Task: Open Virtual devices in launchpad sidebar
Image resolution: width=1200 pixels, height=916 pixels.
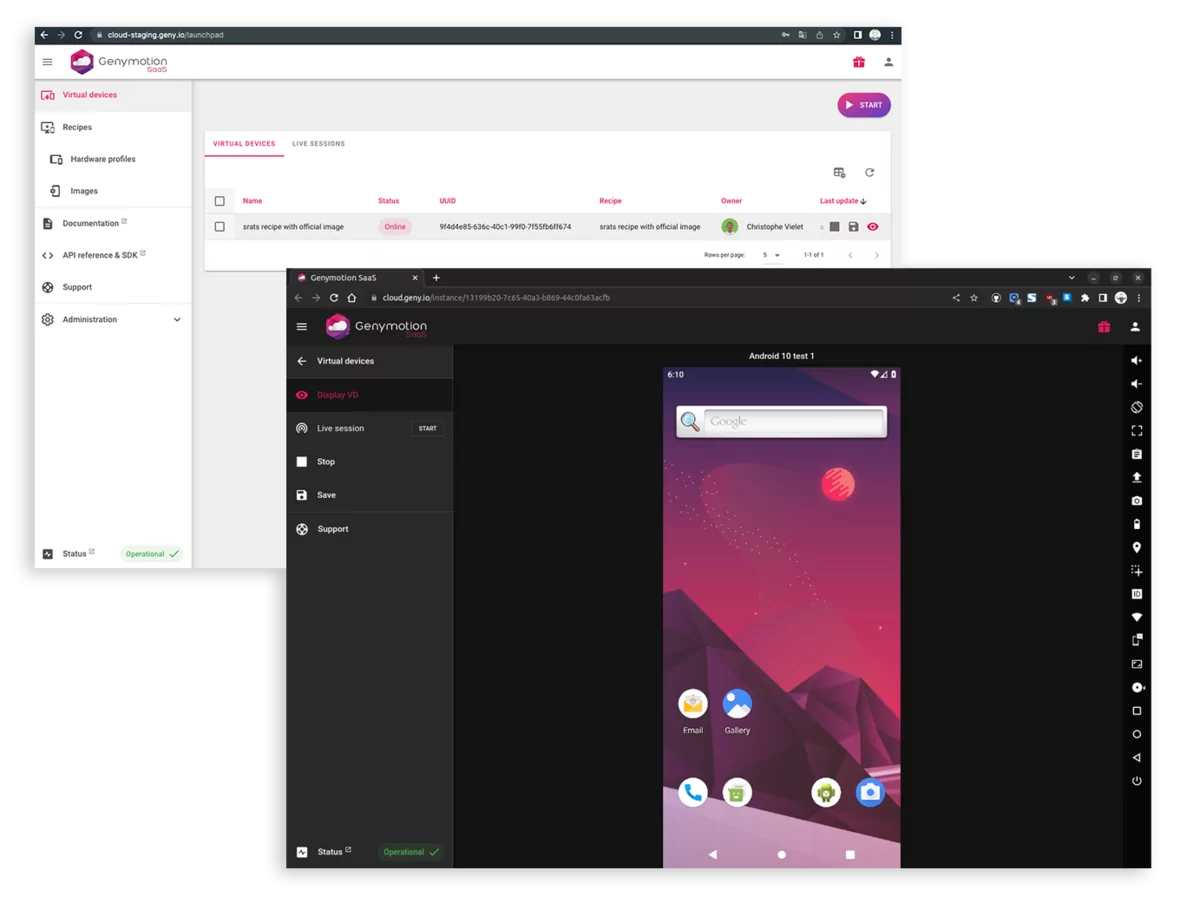Action: coord(112,95)
